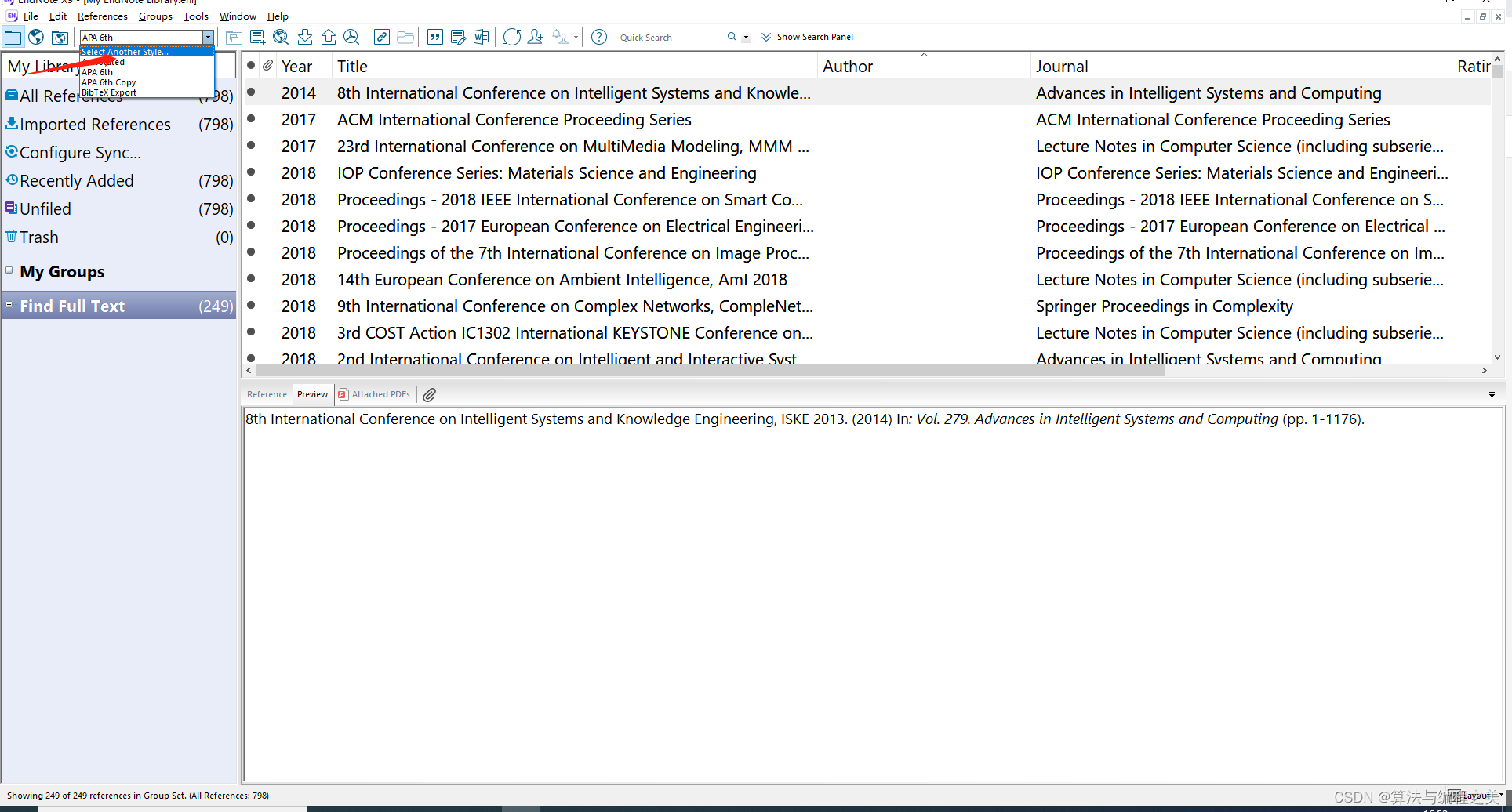
Task: Open the File menu
Action: [x=31, y=16]
